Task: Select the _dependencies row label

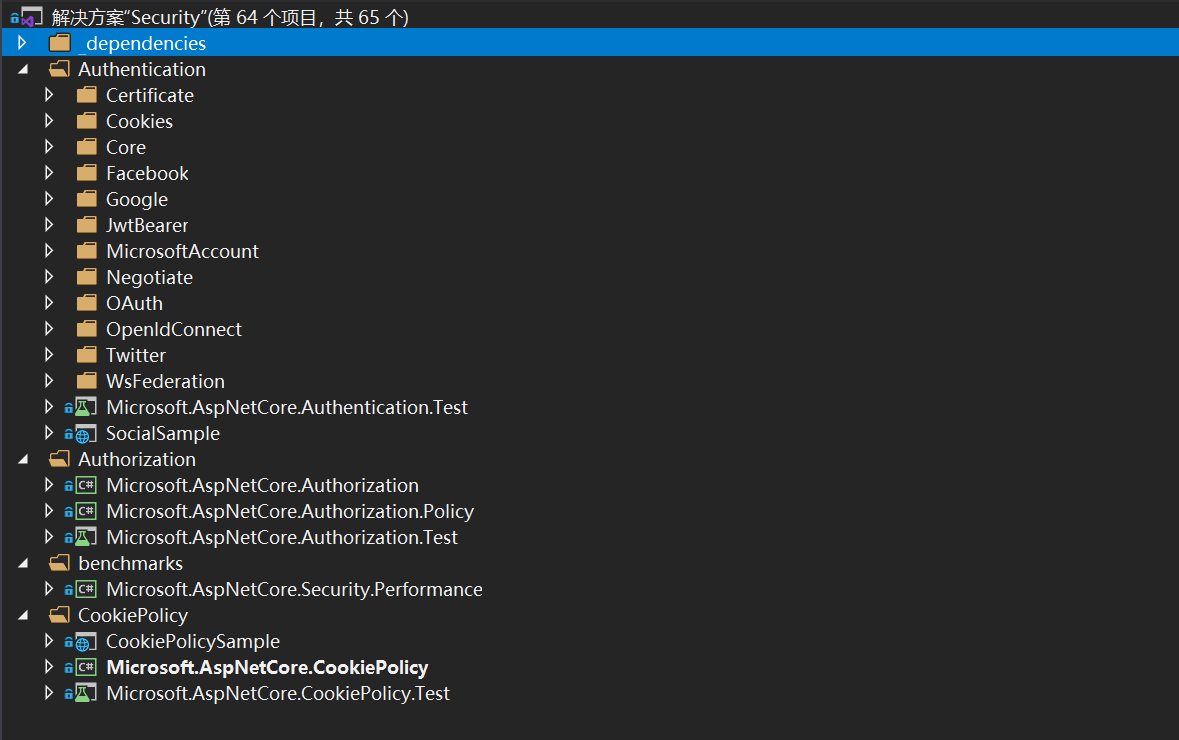Action: pos(142,44)
